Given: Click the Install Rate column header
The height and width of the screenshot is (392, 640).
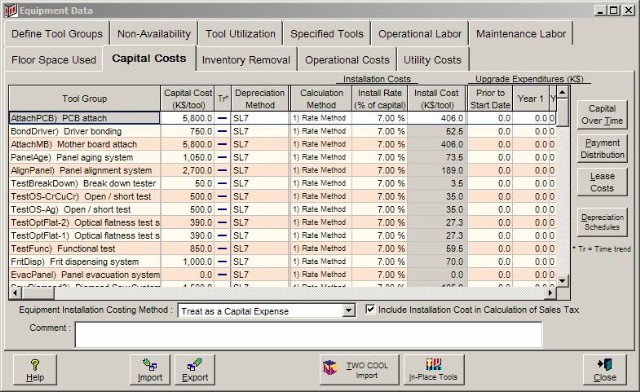Looking at the screenshot, I should tap(380, 98).
